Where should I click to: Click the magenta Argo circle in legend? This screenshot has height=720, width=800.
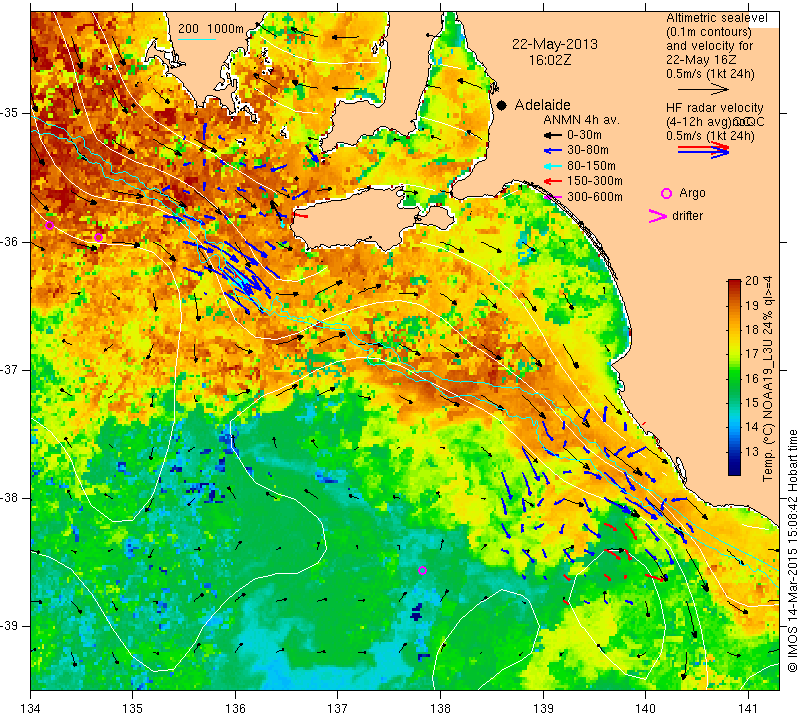coord(666,193)
